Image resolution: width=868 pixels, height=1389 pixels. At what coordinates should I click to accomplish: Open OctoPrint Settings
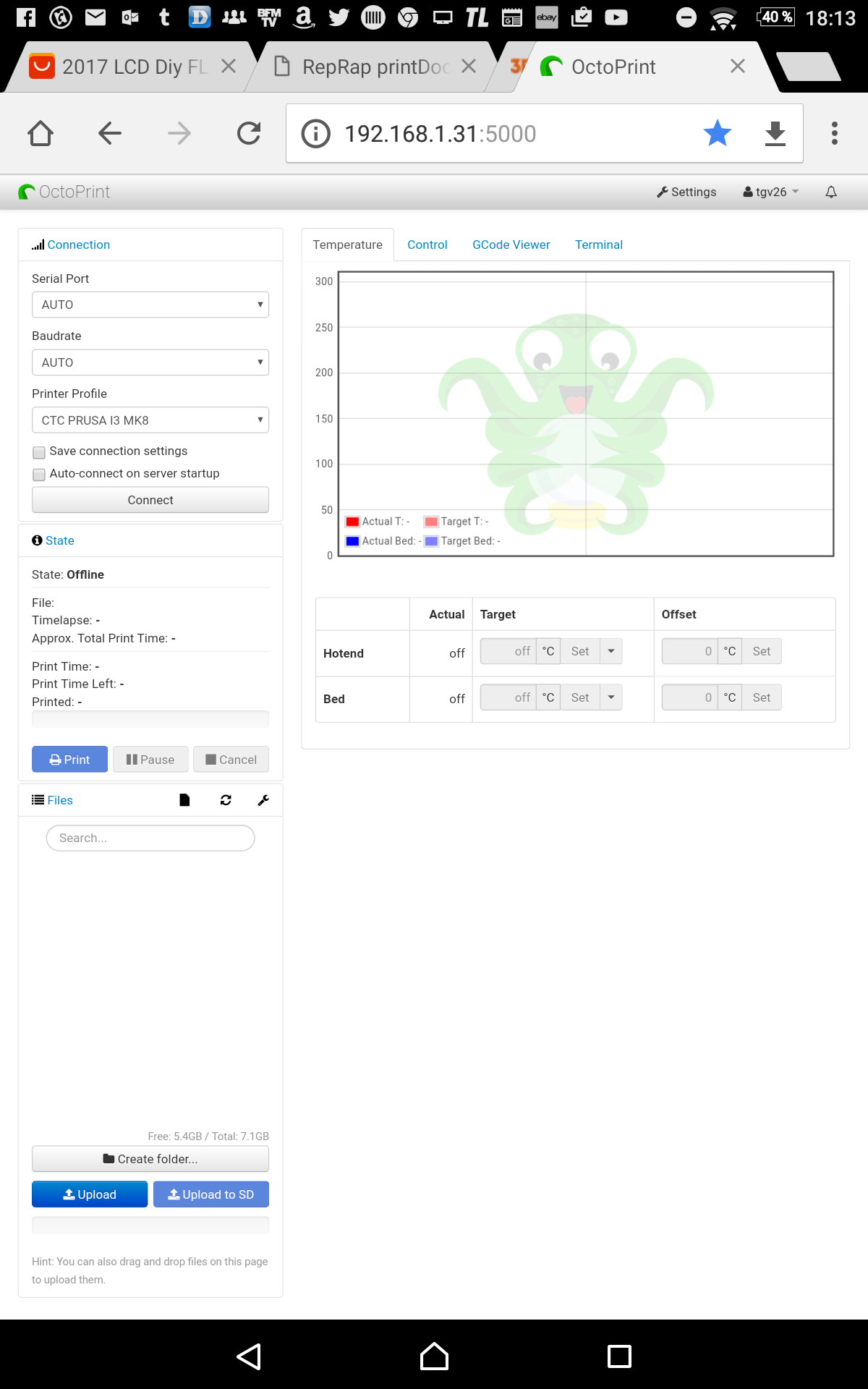(x=686, y=192)
